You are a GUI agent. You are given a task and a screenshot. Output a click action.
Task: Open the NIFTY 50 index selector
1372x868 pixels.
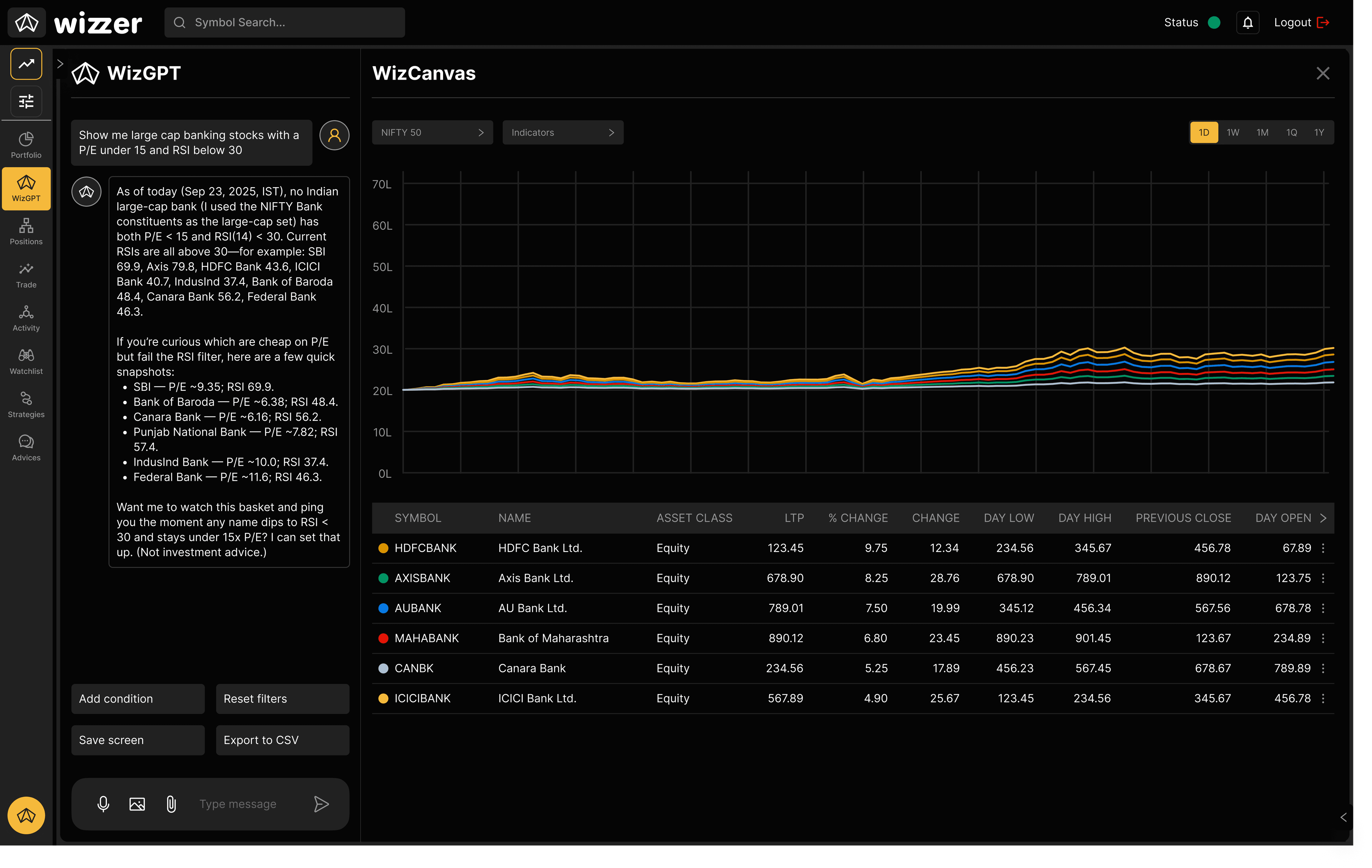click(432, 131)
